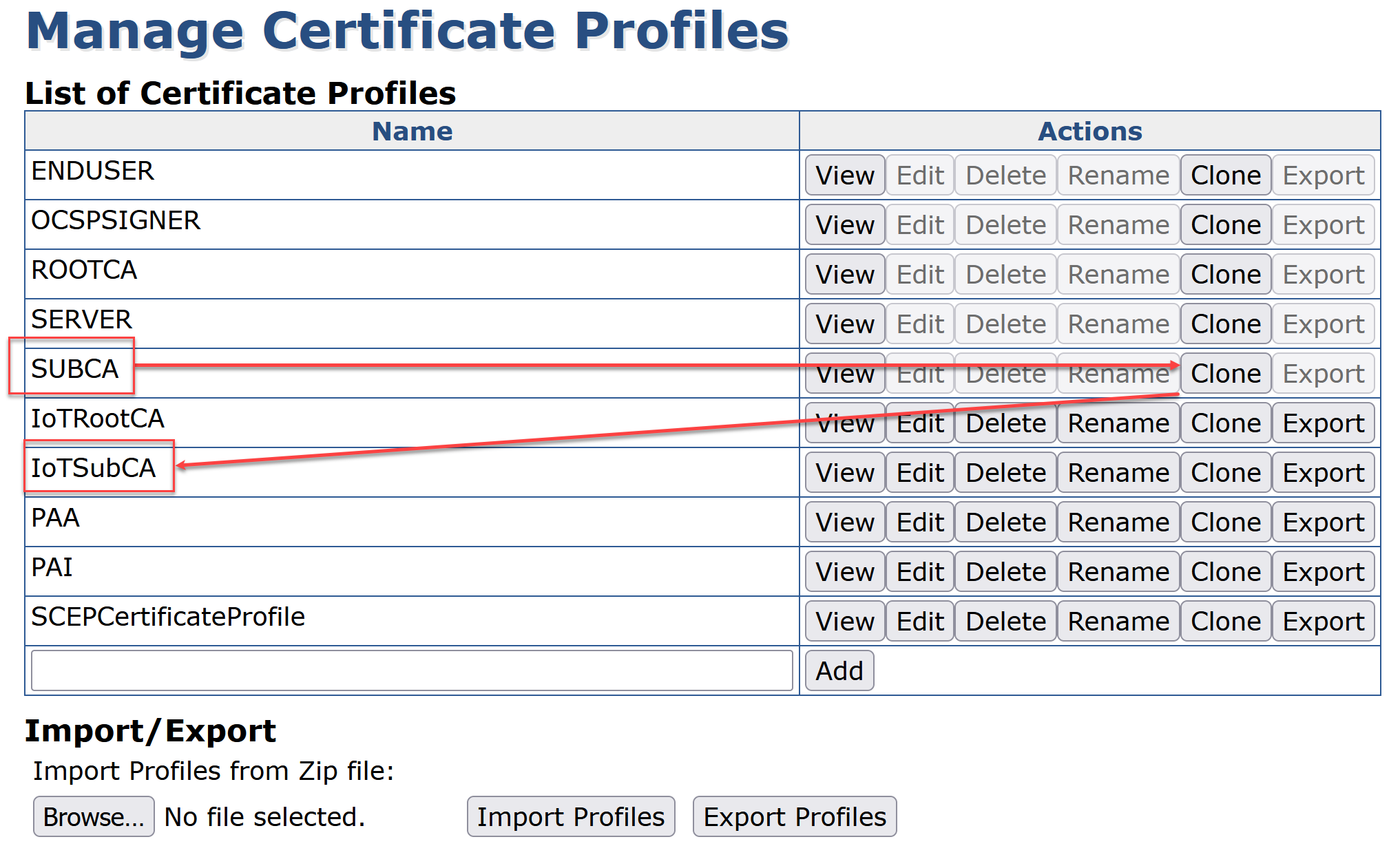Click the new profile name field

[x=412, y=670]
